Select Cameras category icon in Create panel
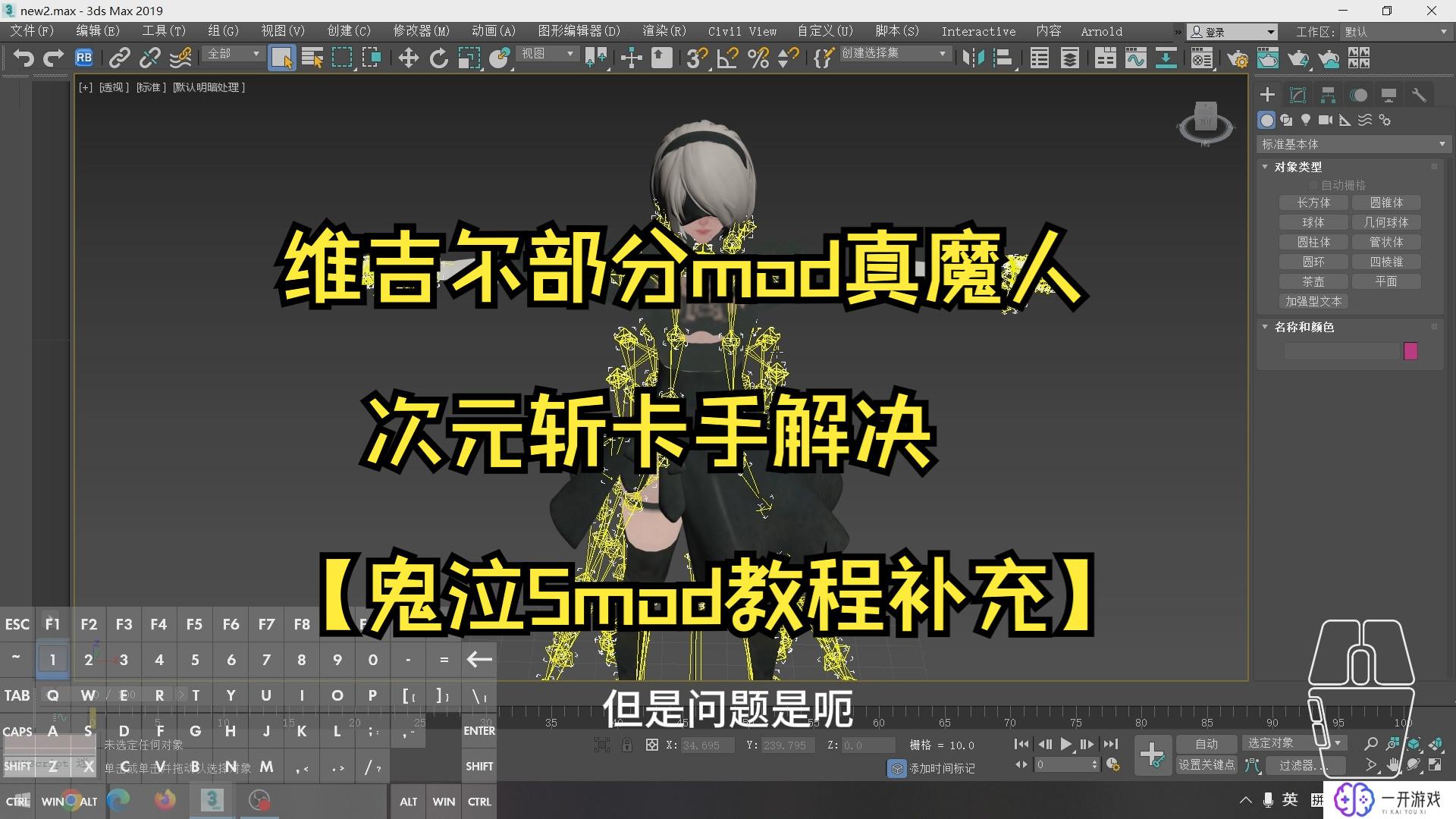The height and width of the screenshot is (819, 1456). coord(1326,120)
